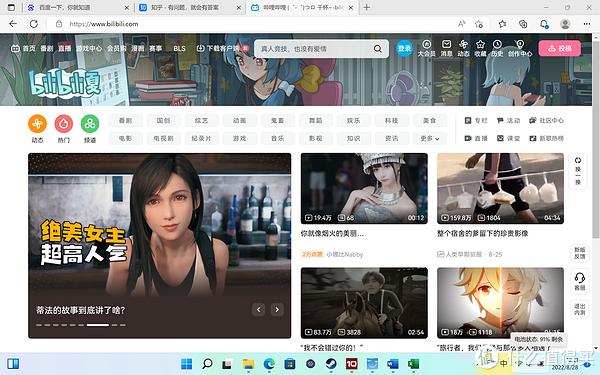
Task: Open 创作中心 lightbulb icon in header
Action: click(x=520, y=48)
